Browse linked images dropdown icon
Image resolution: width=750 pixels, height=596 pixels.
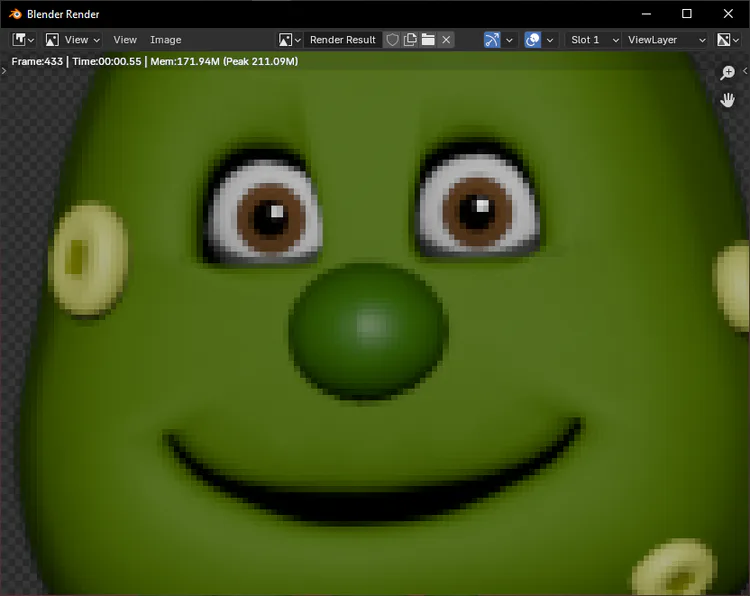click(x=289, y=40)
